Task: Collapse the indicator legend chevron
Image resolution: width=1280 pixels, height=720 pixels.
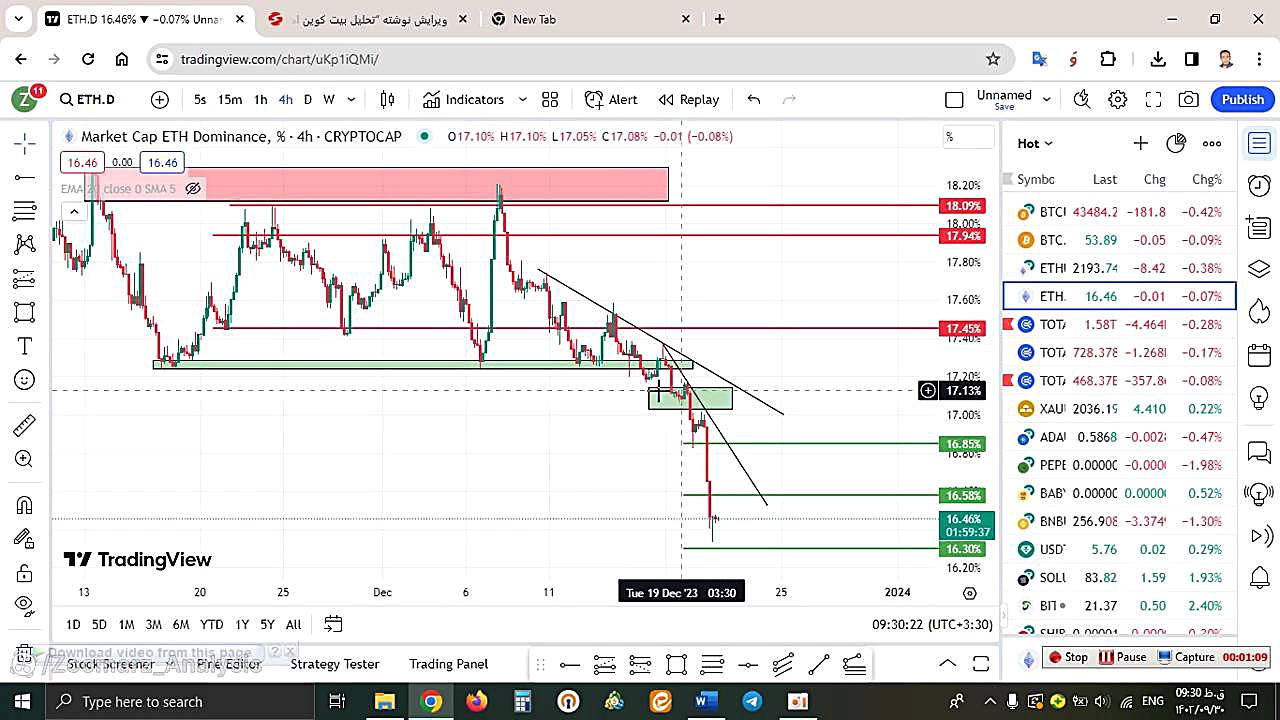Action: (74, 211)
